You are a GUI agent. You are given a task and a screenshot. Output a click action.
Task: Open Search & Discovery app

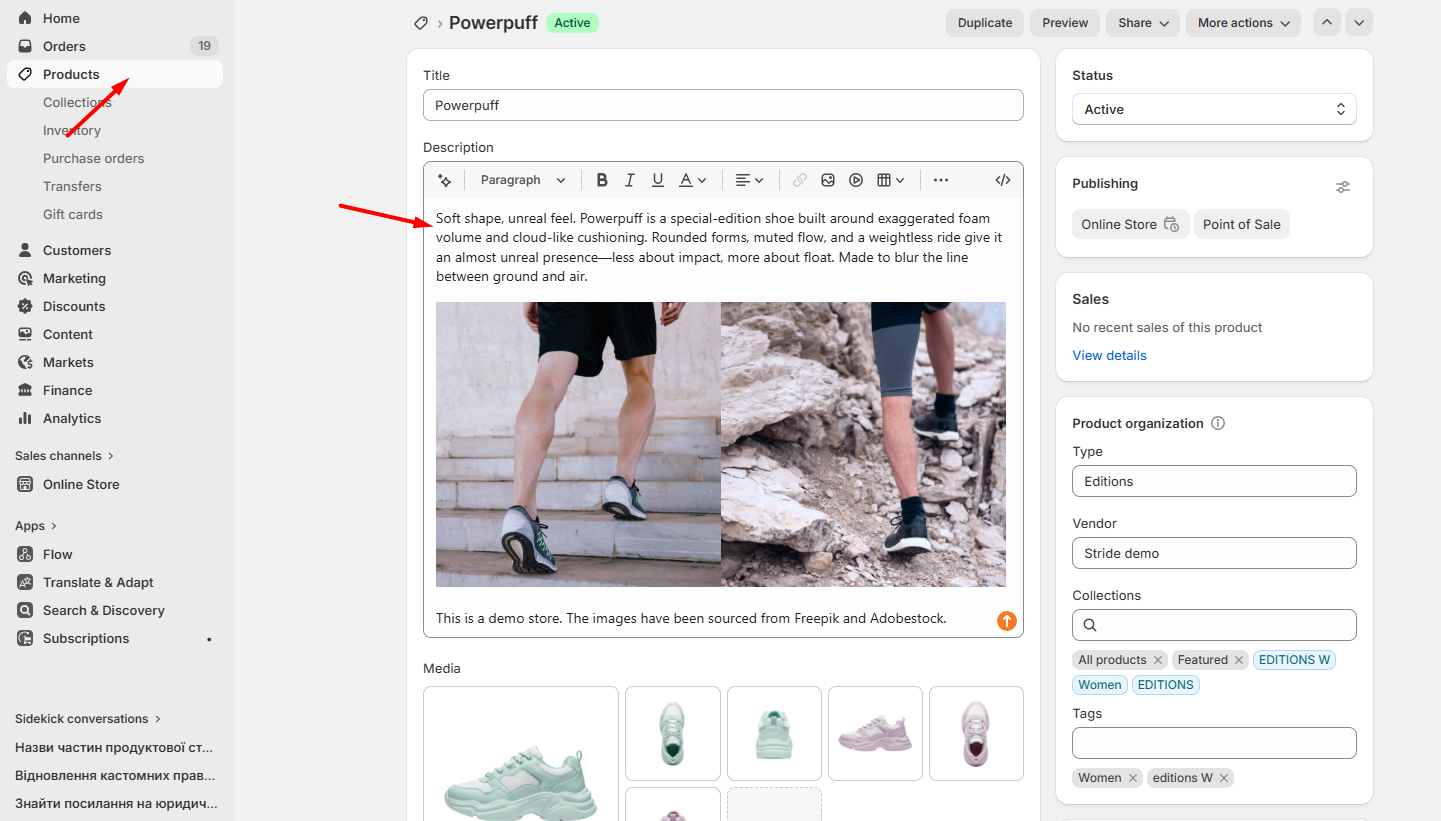pos(115,610)
